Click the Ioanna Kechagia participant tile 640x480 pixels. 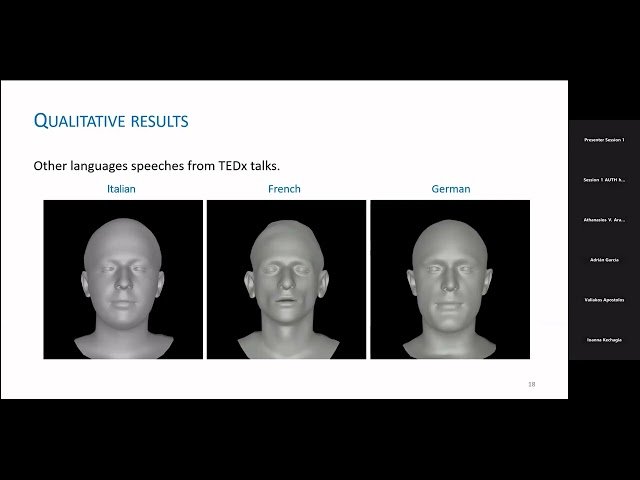click(x=604, y=340)
